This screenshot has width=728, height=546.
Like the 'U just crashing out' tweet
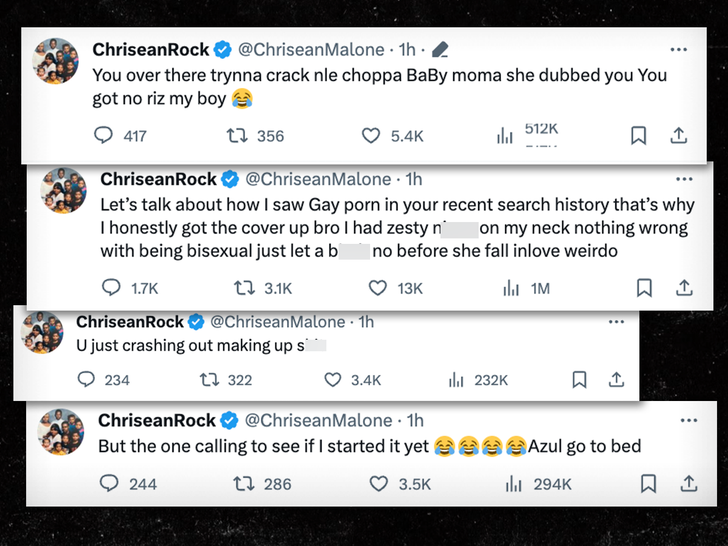(x=333, y=380)
